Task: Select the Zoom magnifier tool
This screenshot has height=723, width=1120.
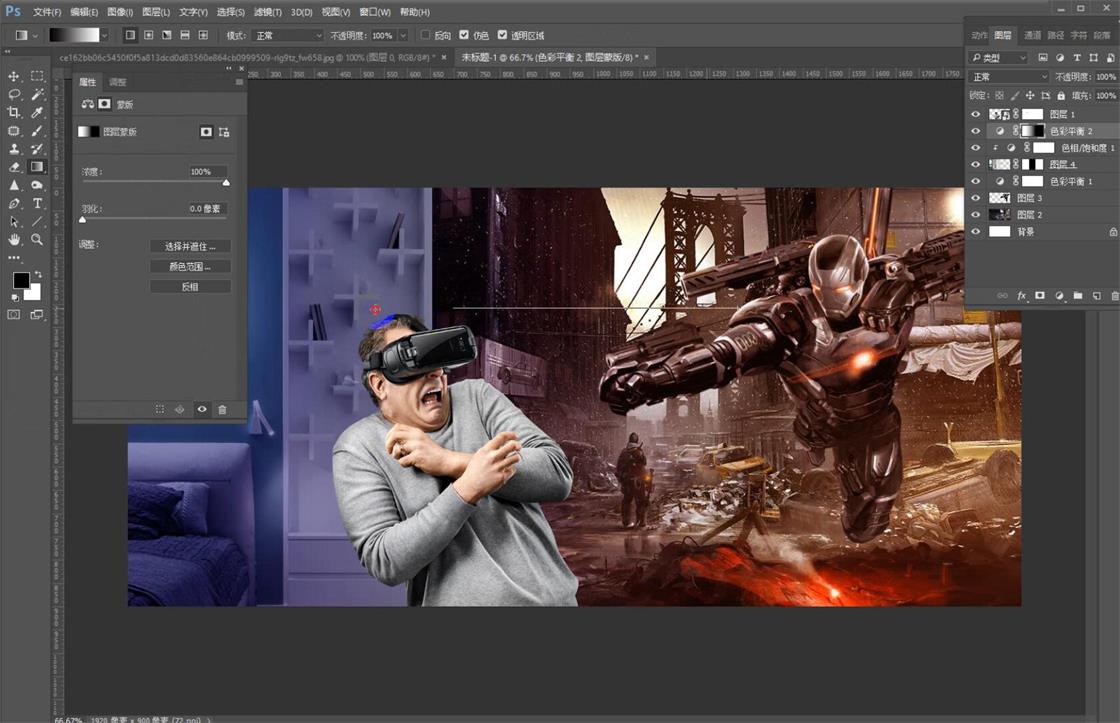Action: pos(37,240)
